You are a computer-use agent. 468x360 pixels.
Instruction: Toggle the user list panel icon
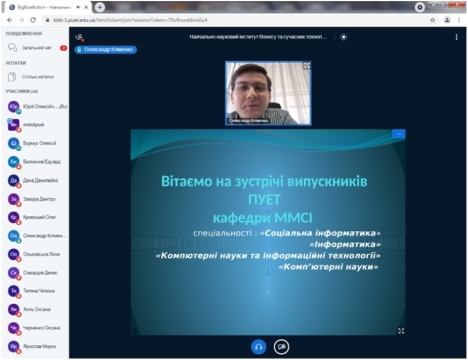pyautogui.click(x=79, y=37)
